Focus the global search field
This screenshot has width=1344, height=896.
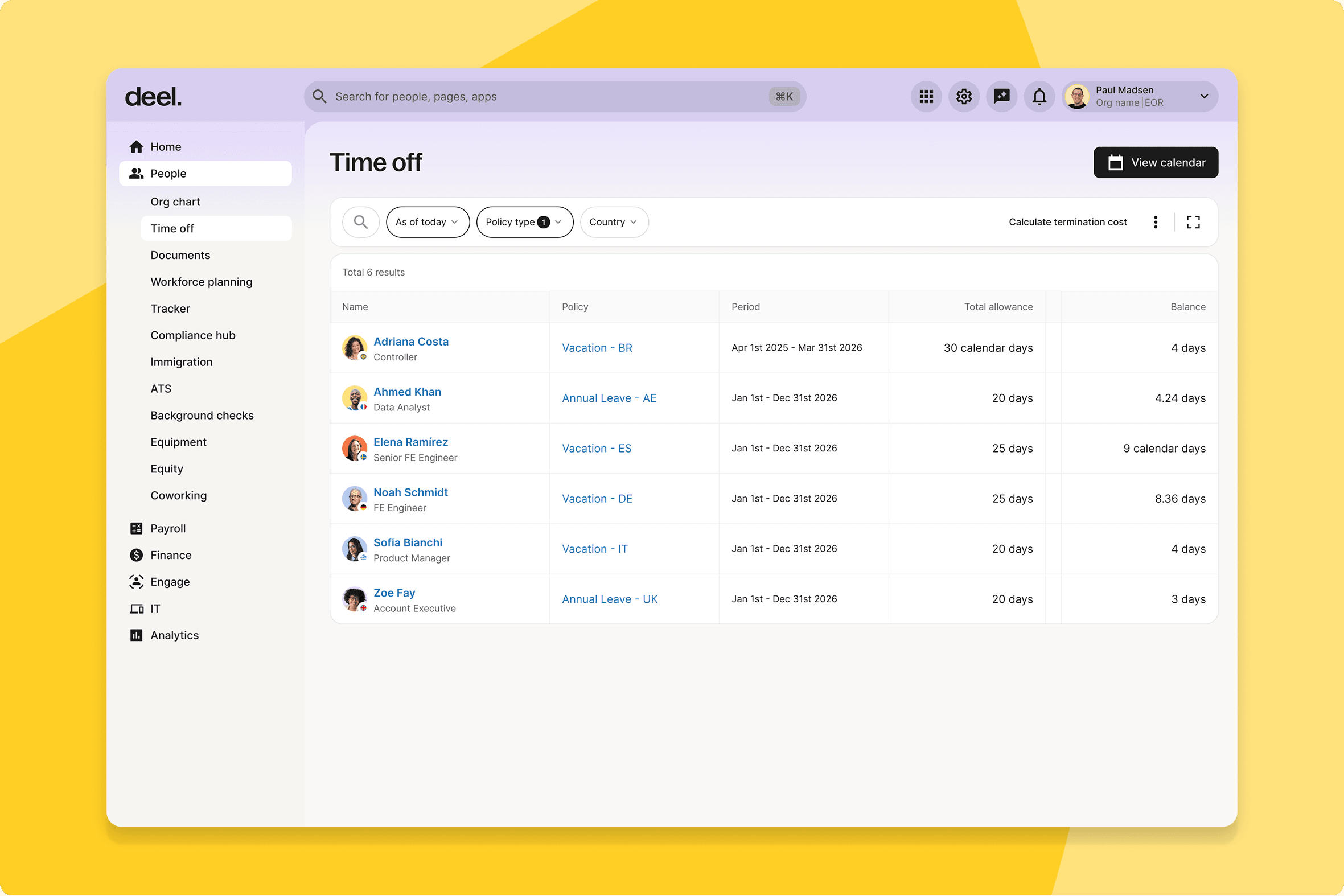point(555,97)
